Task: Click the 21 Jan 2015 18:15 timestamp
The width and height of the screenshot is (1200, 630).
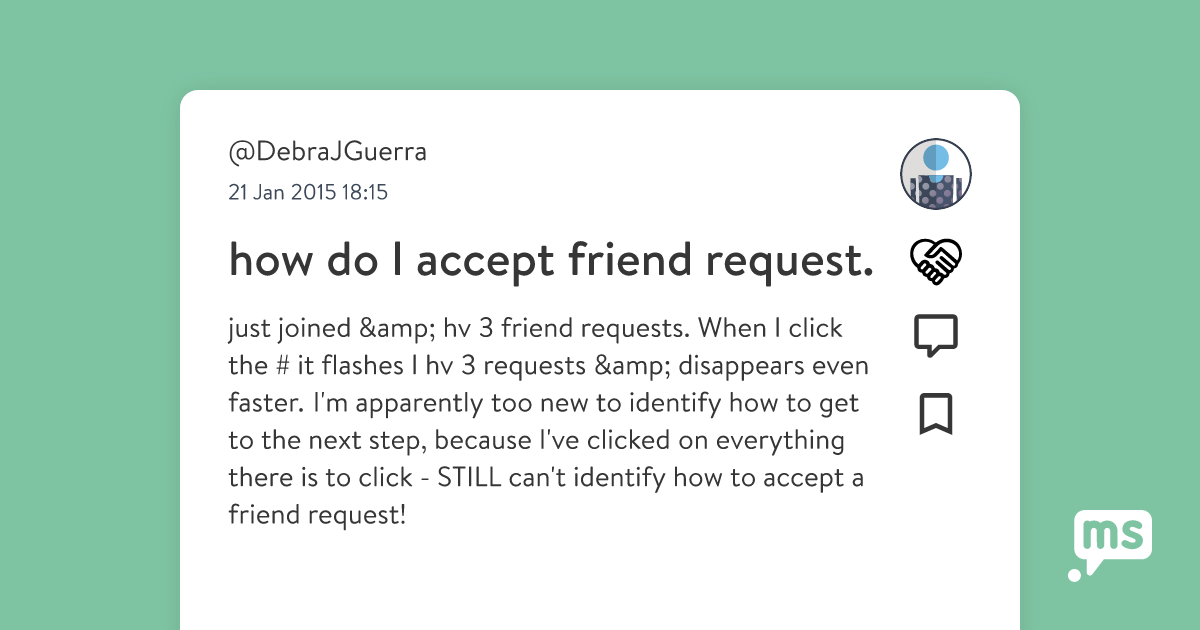Action: (308, 192)
